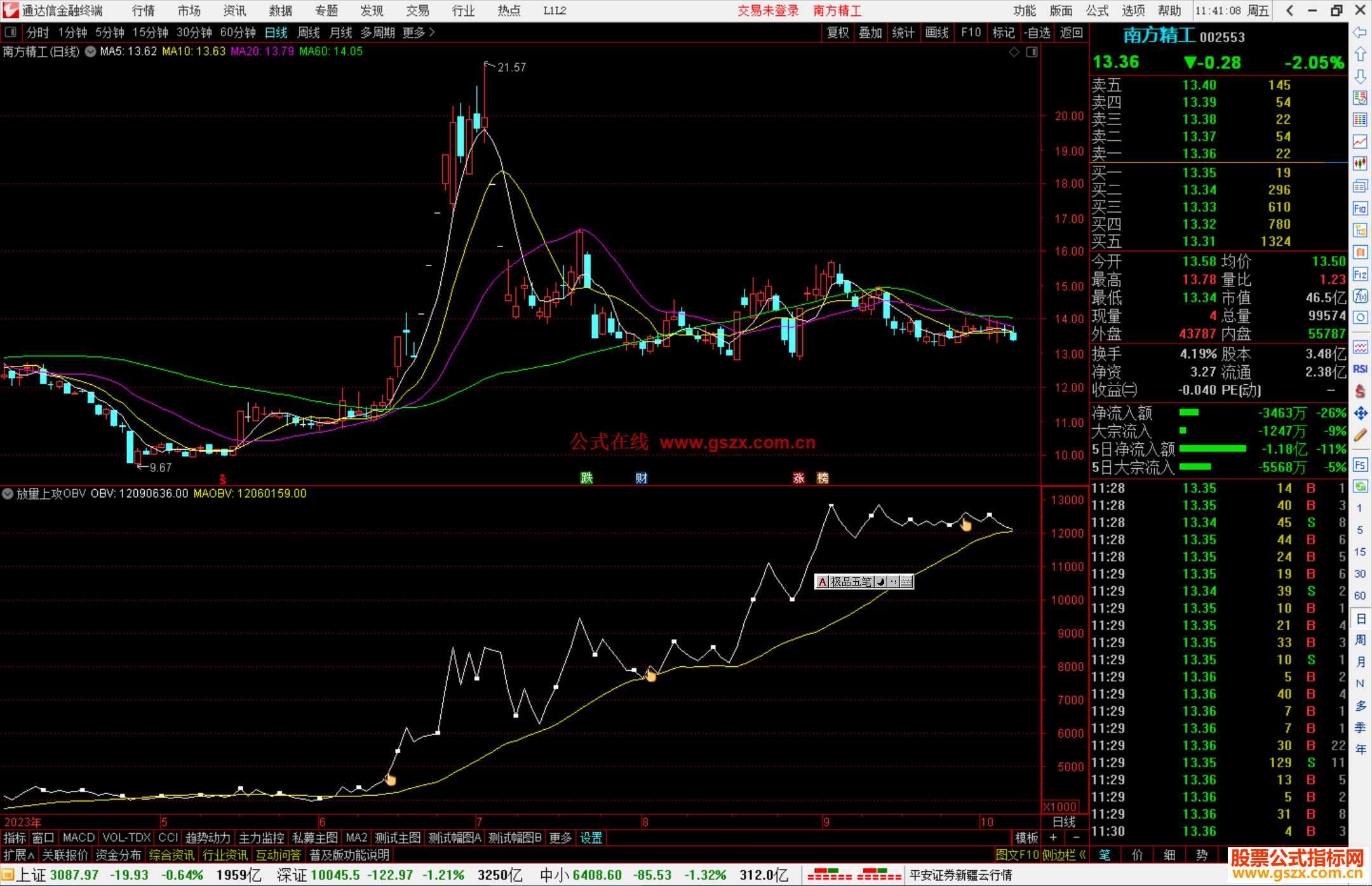The width and height of the screenshot is (1372, 886).
Task: Click the colored grid list sidebar icon
Action: tap(1360, 120)
